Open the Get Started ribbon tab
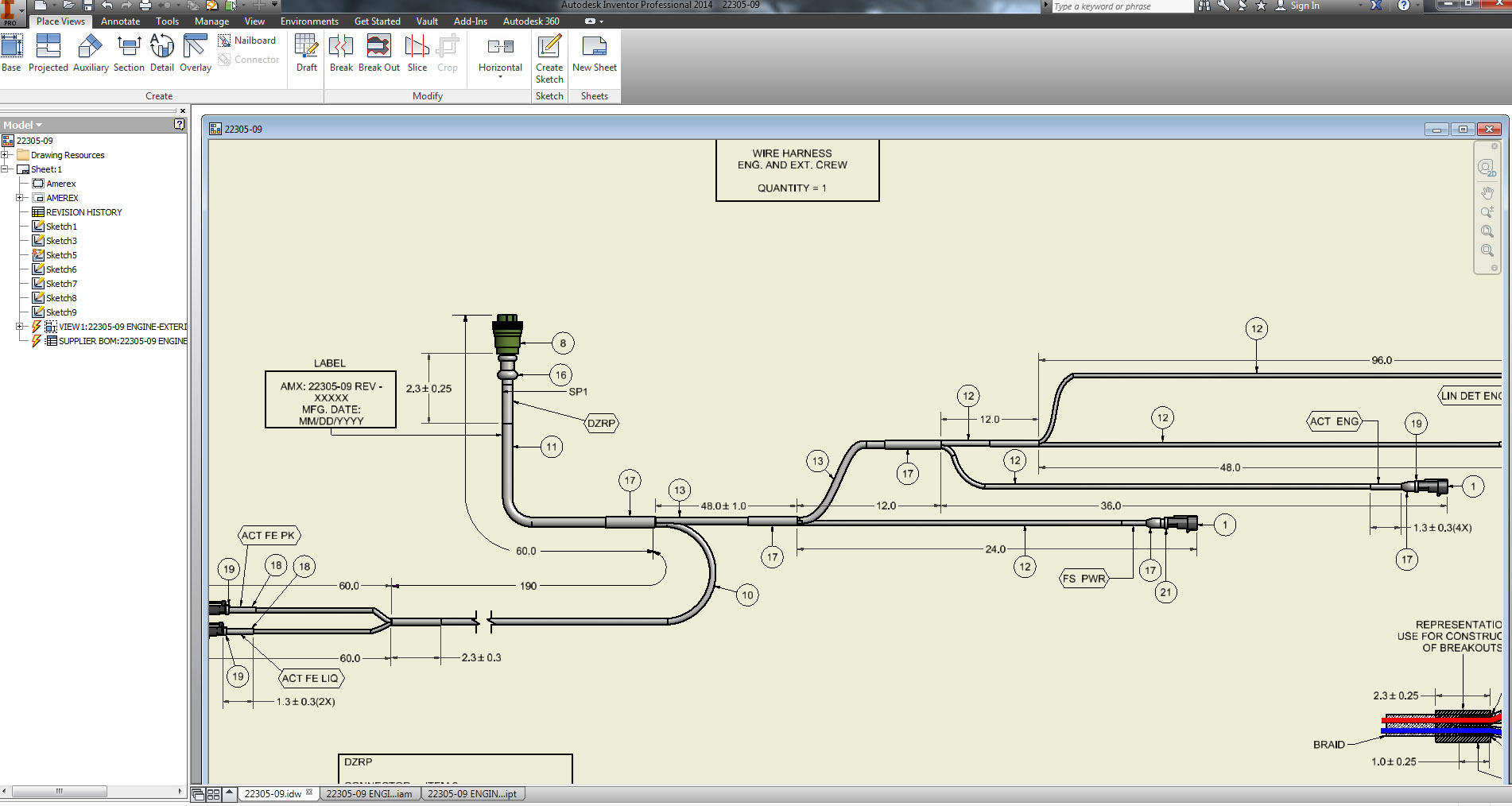 (377, 21)
